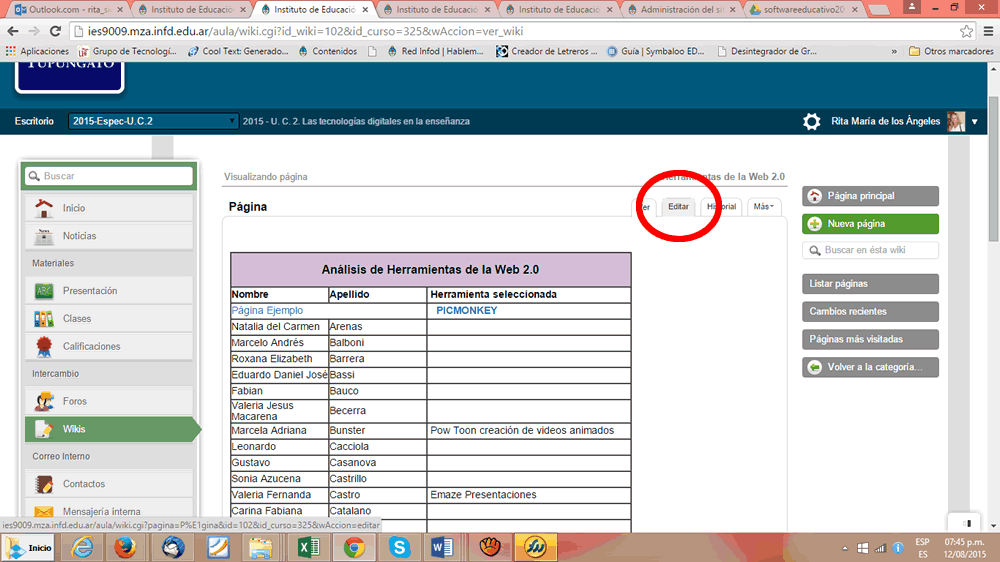Switch to the softwareeducativo browser tab
Screen dimensions: 1000x562
coord(804,10)
